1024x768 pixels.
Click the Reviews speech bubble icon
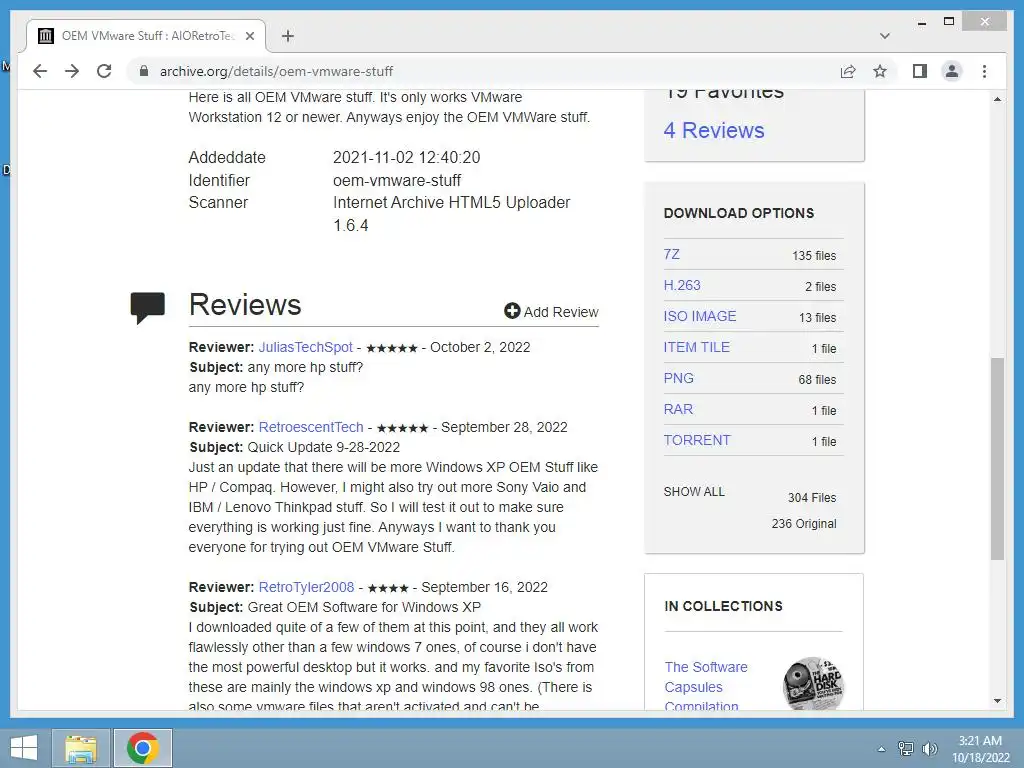(148, 308)
